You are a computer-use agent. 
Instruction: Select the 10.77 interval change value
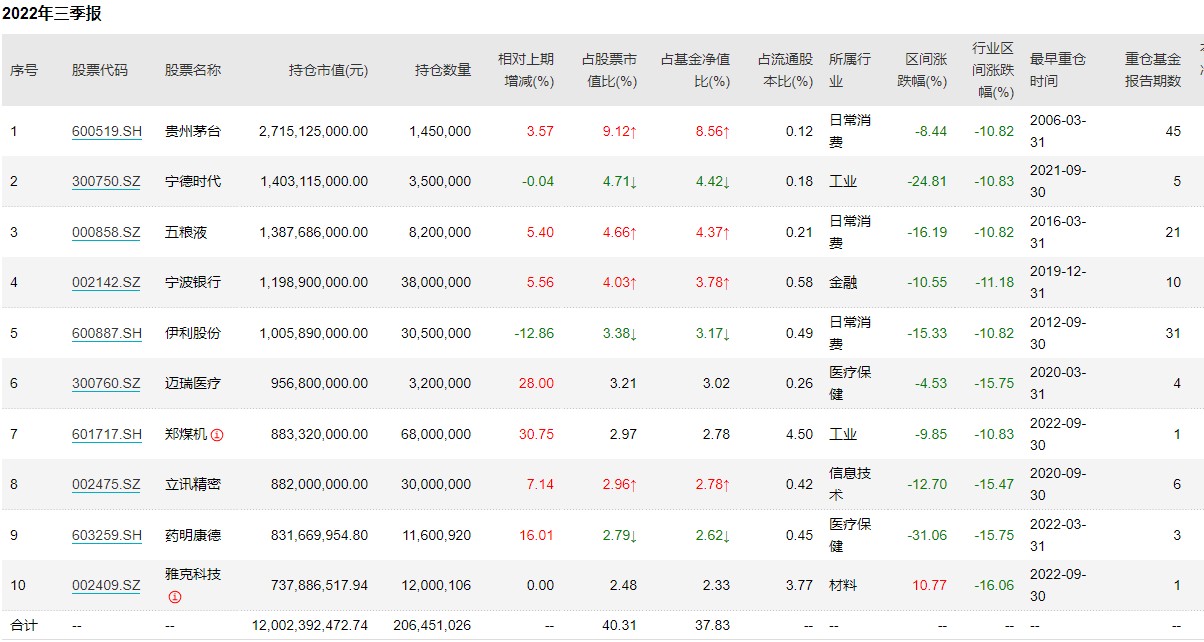point(930,586)
